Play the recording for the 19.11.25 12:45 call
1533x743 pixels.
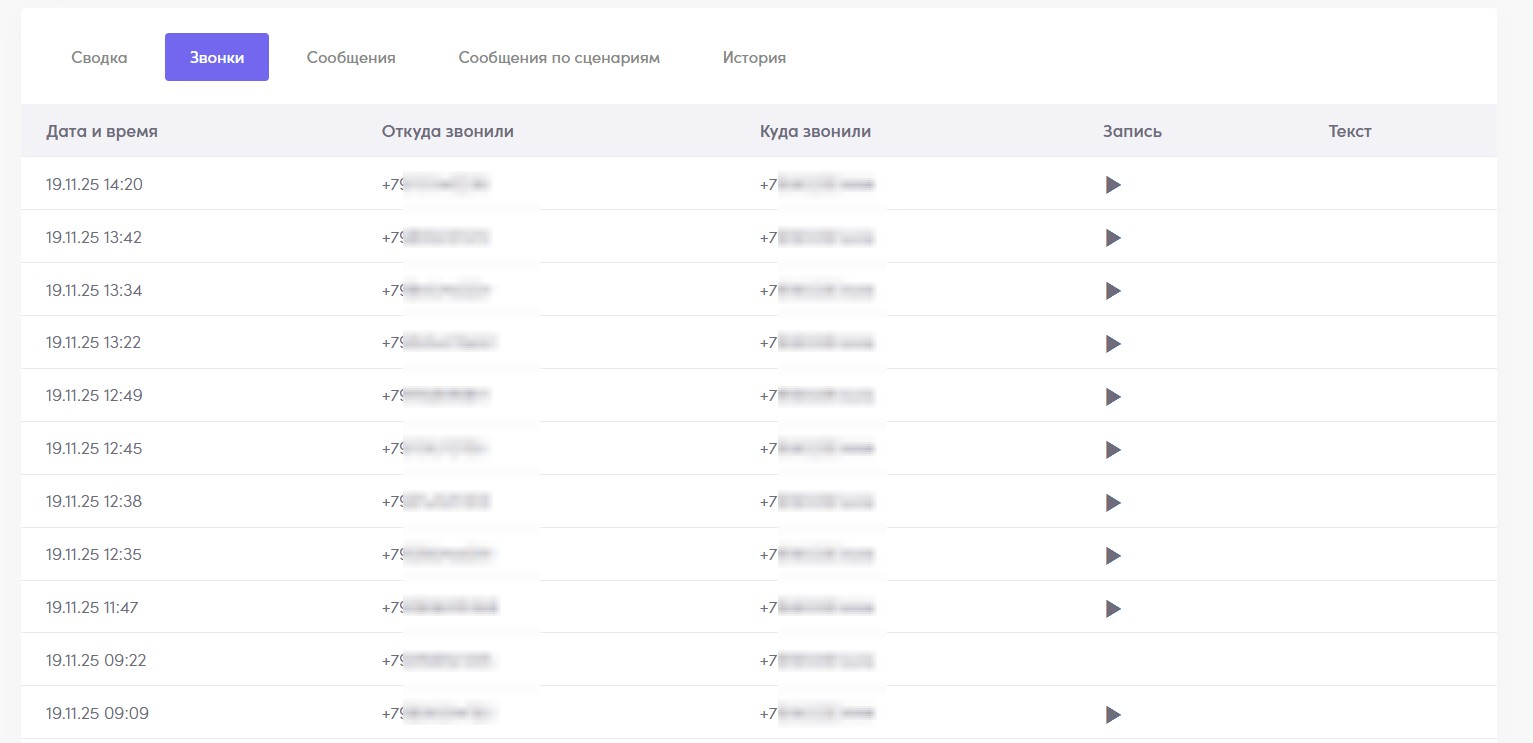coord(1113,450)
